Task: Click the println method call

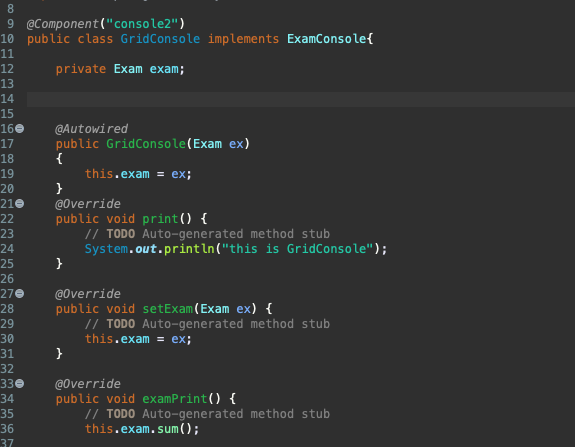Action: click(x=189, y=249)
